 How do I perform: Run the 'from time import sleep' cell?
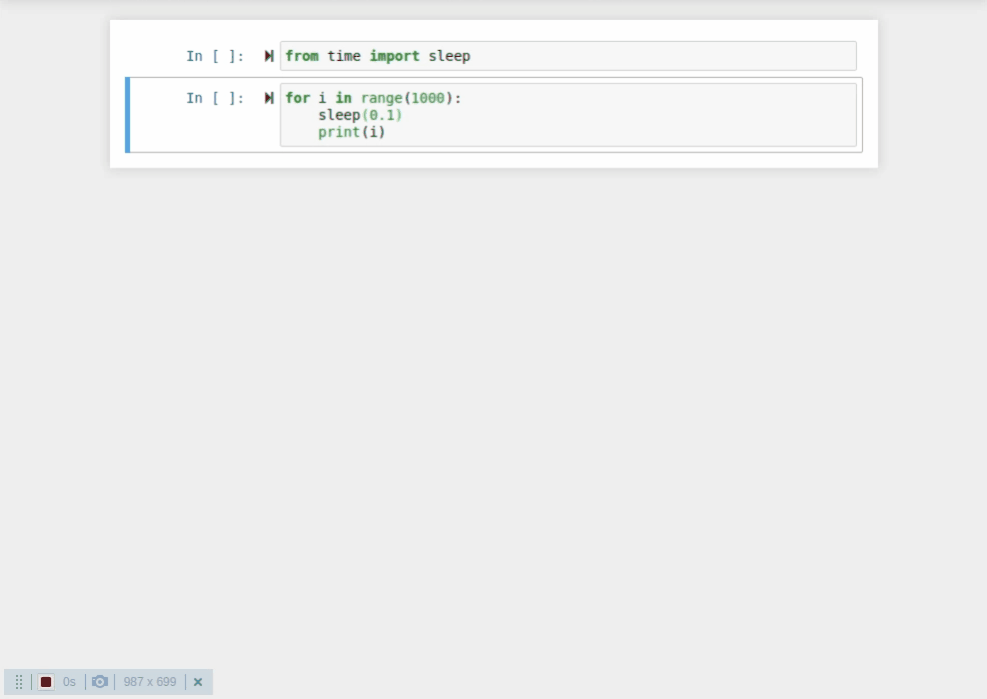269,56
